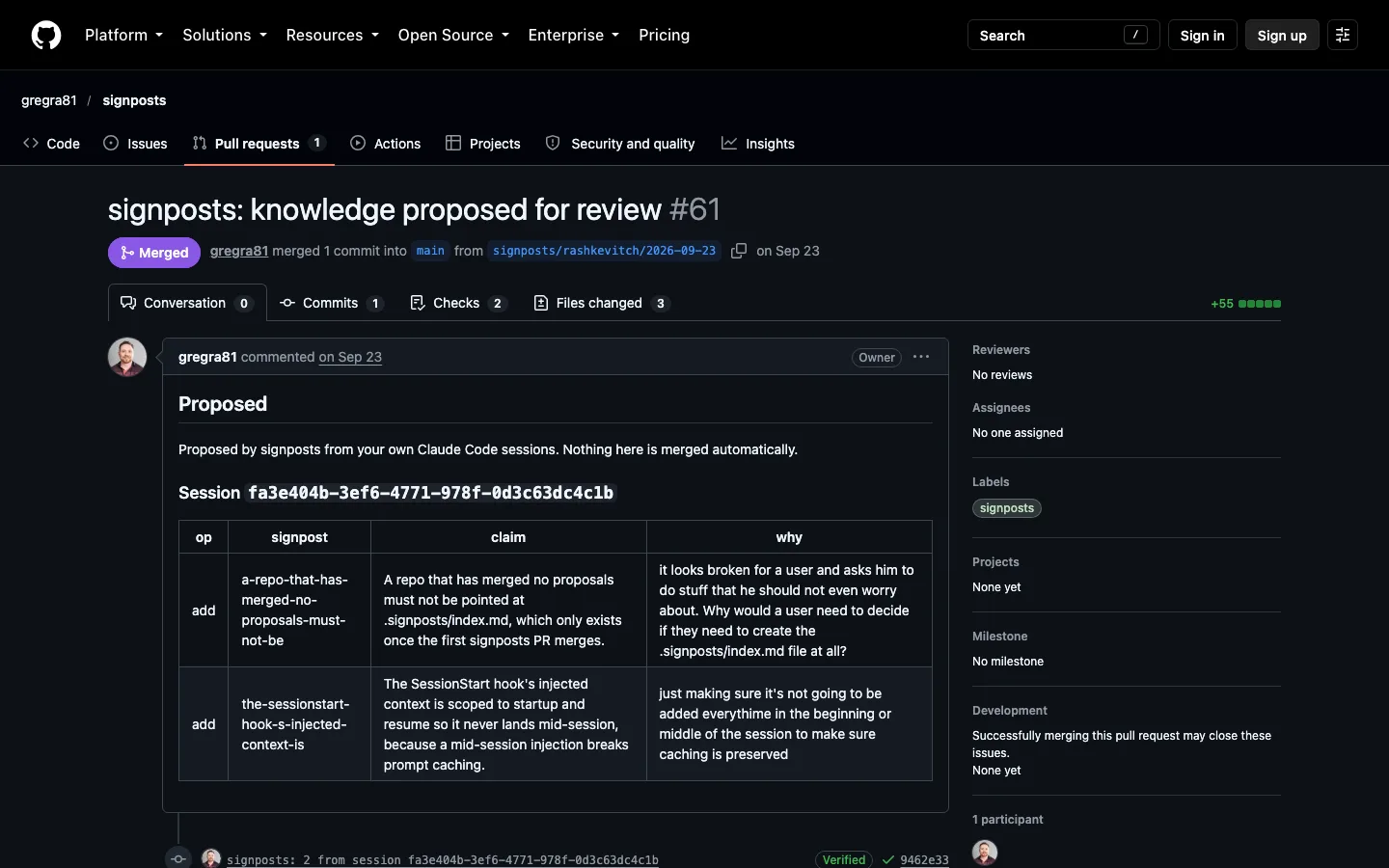Select the Conversation tab
This screenshot has width=1389, height=868.
(187, 303)
